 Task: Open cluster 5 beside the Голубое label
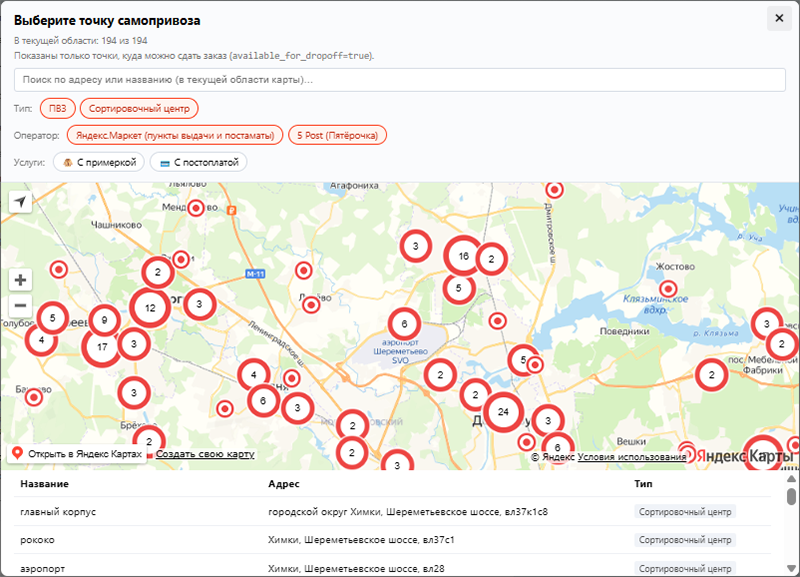53,318
